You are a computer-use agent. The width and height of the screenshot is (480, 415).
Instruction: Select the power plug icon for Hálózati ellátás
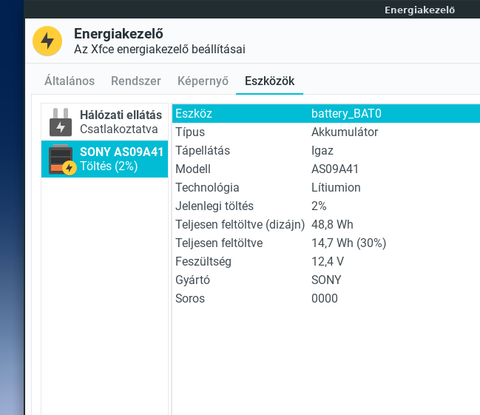[x=61, y=122]
